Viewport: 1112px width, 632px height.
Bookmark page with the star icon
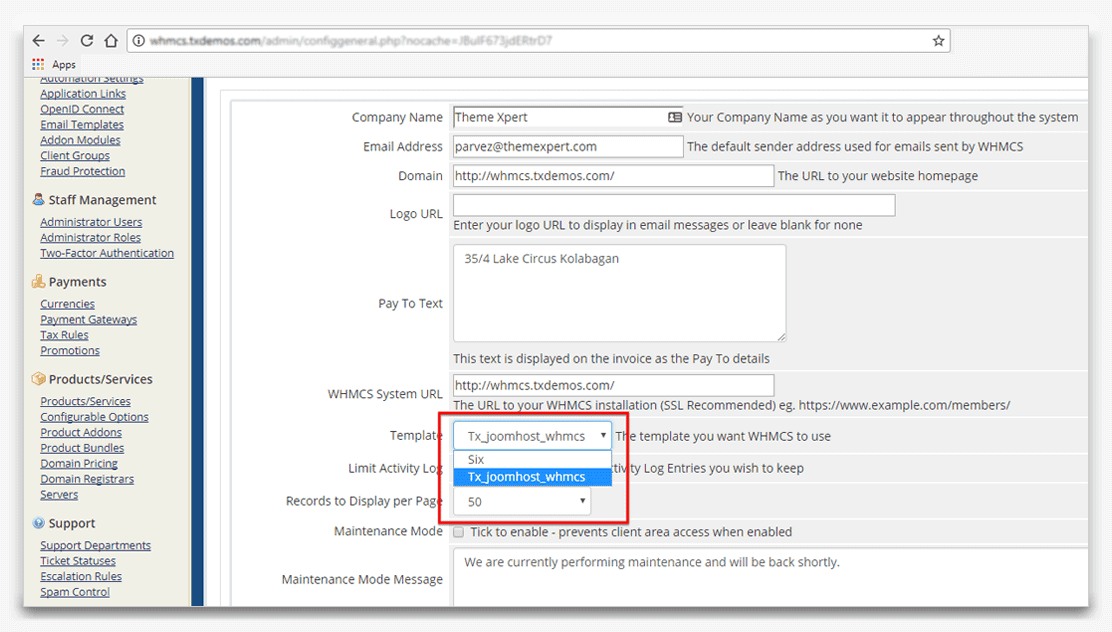(x=938, y=41)
